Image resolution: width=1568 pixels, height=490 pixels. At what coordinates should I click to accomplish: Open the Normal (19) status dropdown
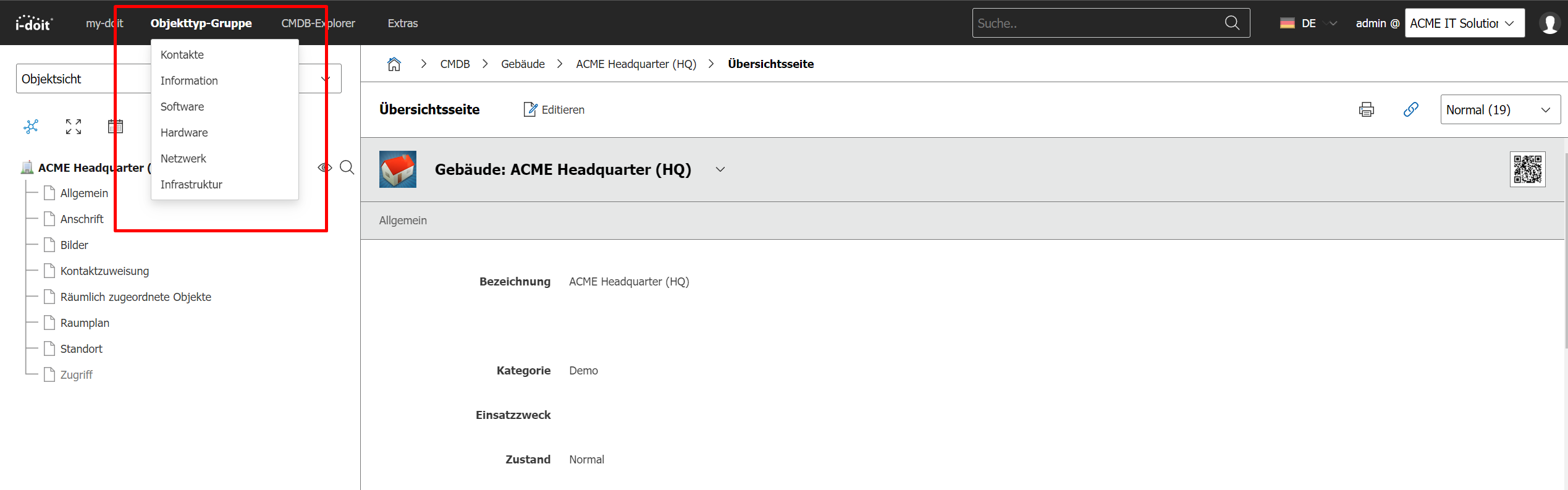pyautogui.click(x=1499, y=110)
